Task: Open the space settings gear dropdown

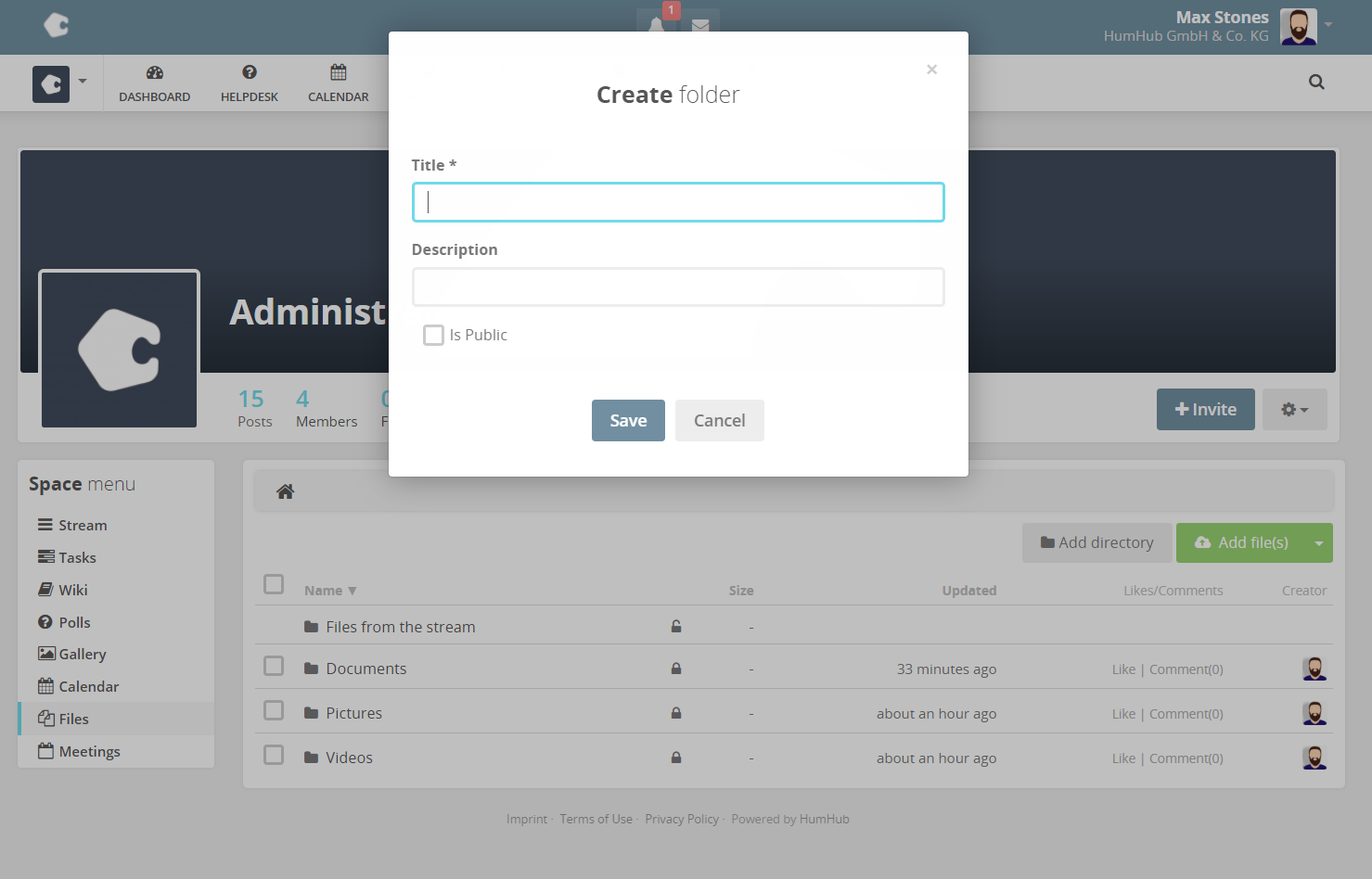Action: [1294, 409]
